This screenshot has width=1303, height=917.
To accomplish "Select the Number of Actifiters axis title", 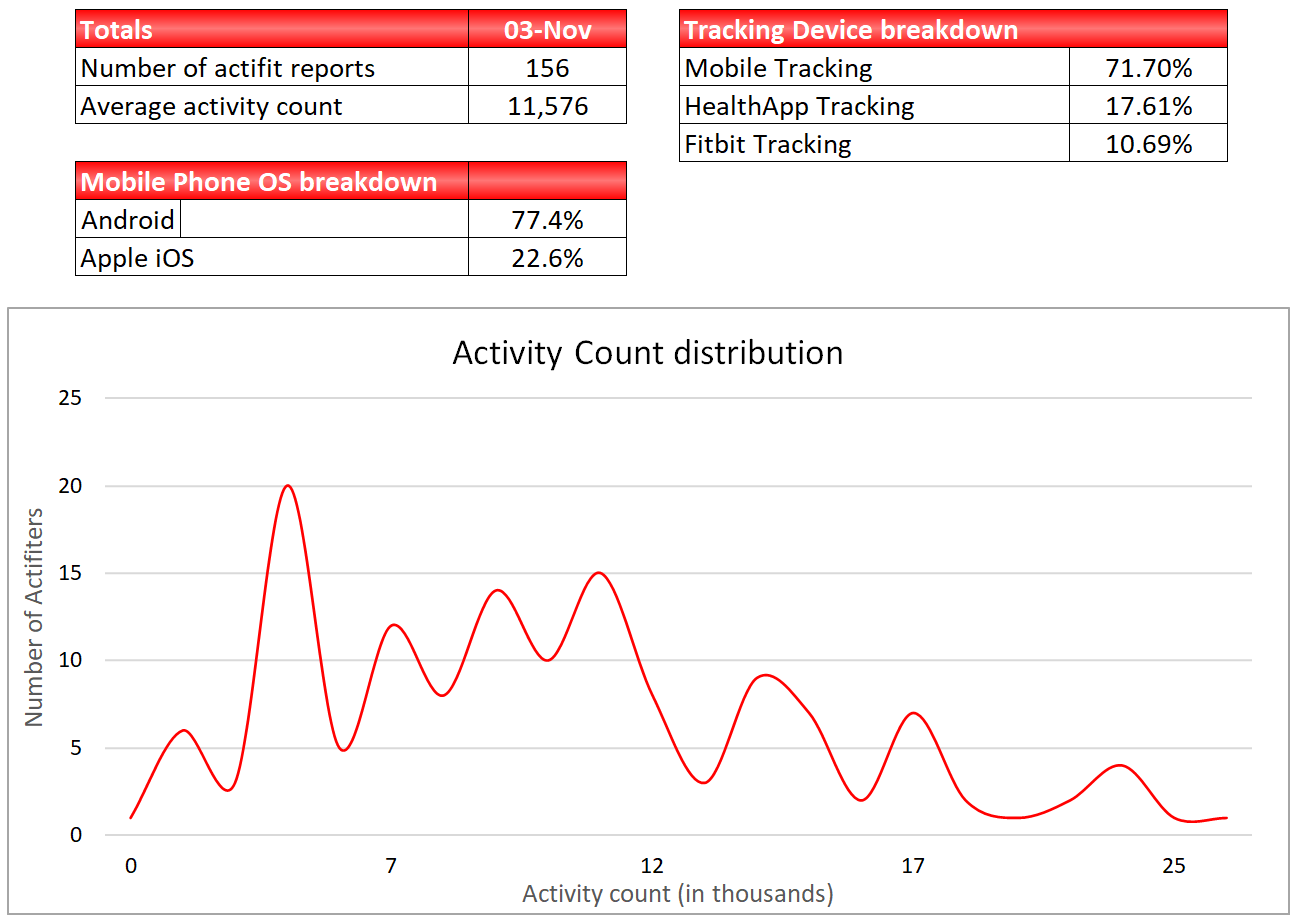I will (x=35, y=617).
